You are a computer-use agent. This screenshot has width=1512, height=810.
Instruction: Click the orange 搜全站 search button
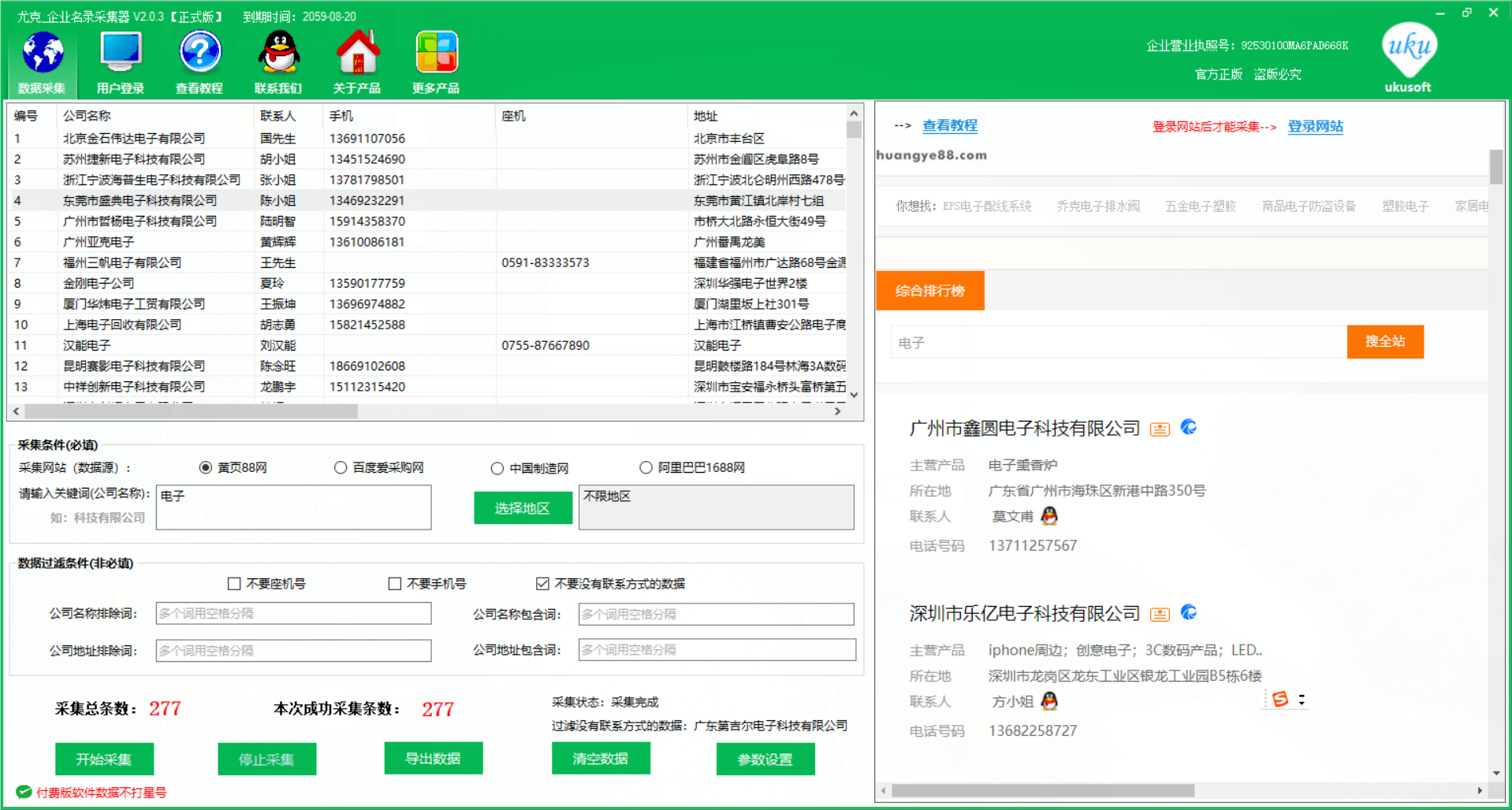click(x=1385, y=342)
